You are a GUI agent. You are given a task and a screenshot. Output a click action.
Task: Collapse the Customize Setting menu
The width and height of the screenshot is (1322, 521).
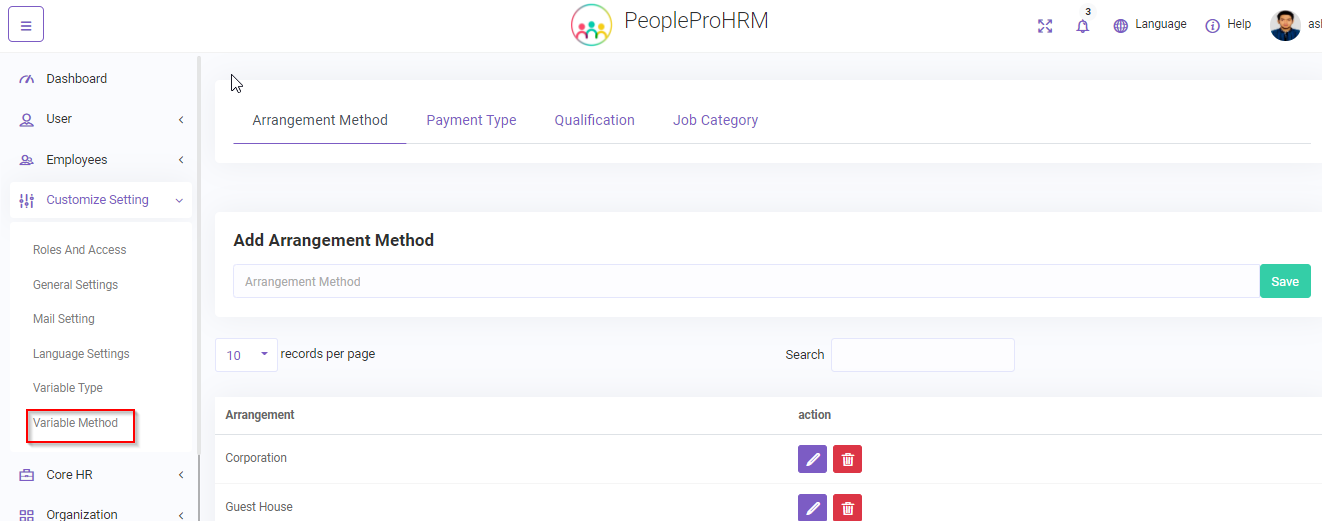100,200
